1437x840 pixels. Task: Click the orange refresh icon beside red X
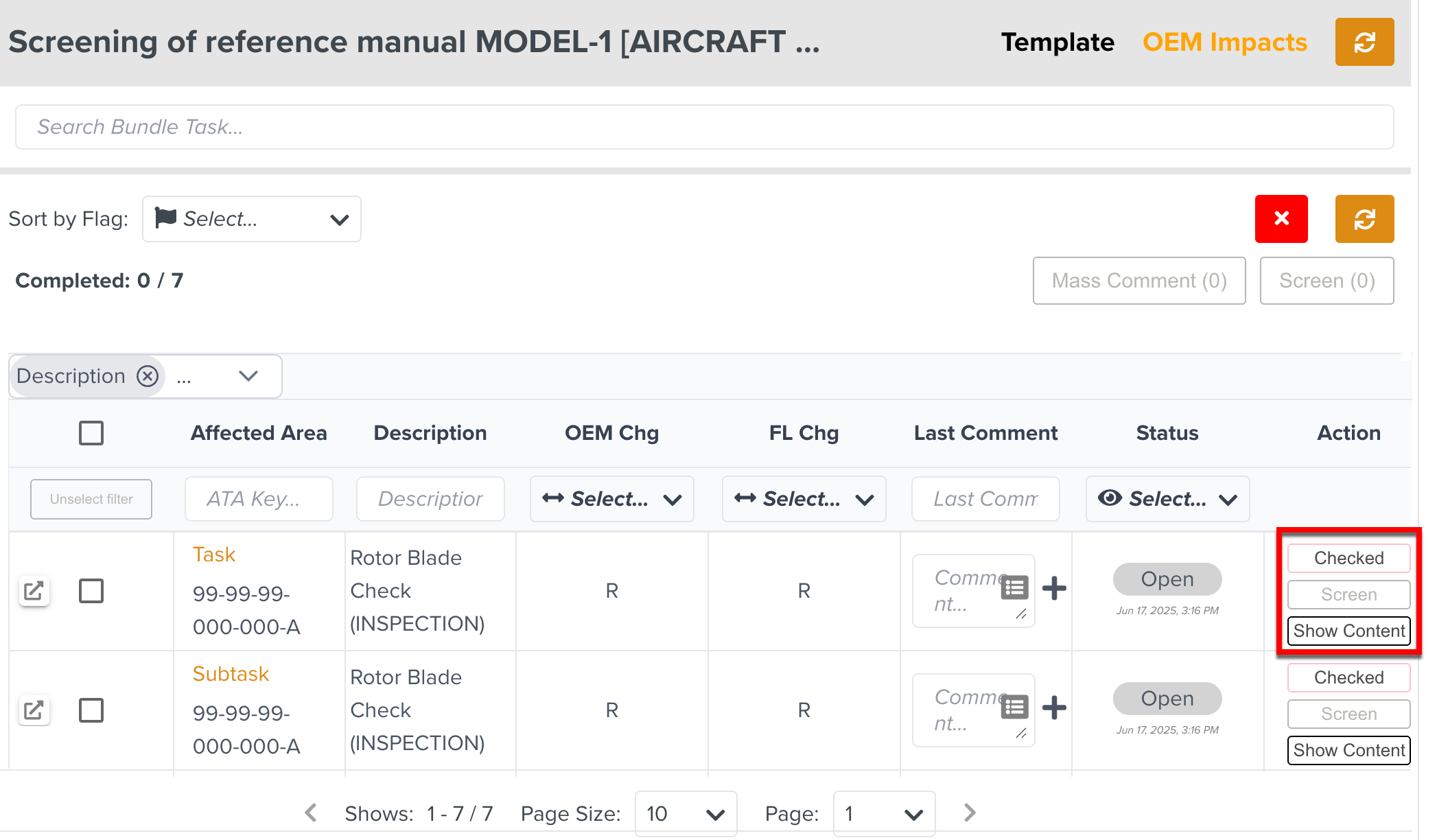click(1364, 219)
